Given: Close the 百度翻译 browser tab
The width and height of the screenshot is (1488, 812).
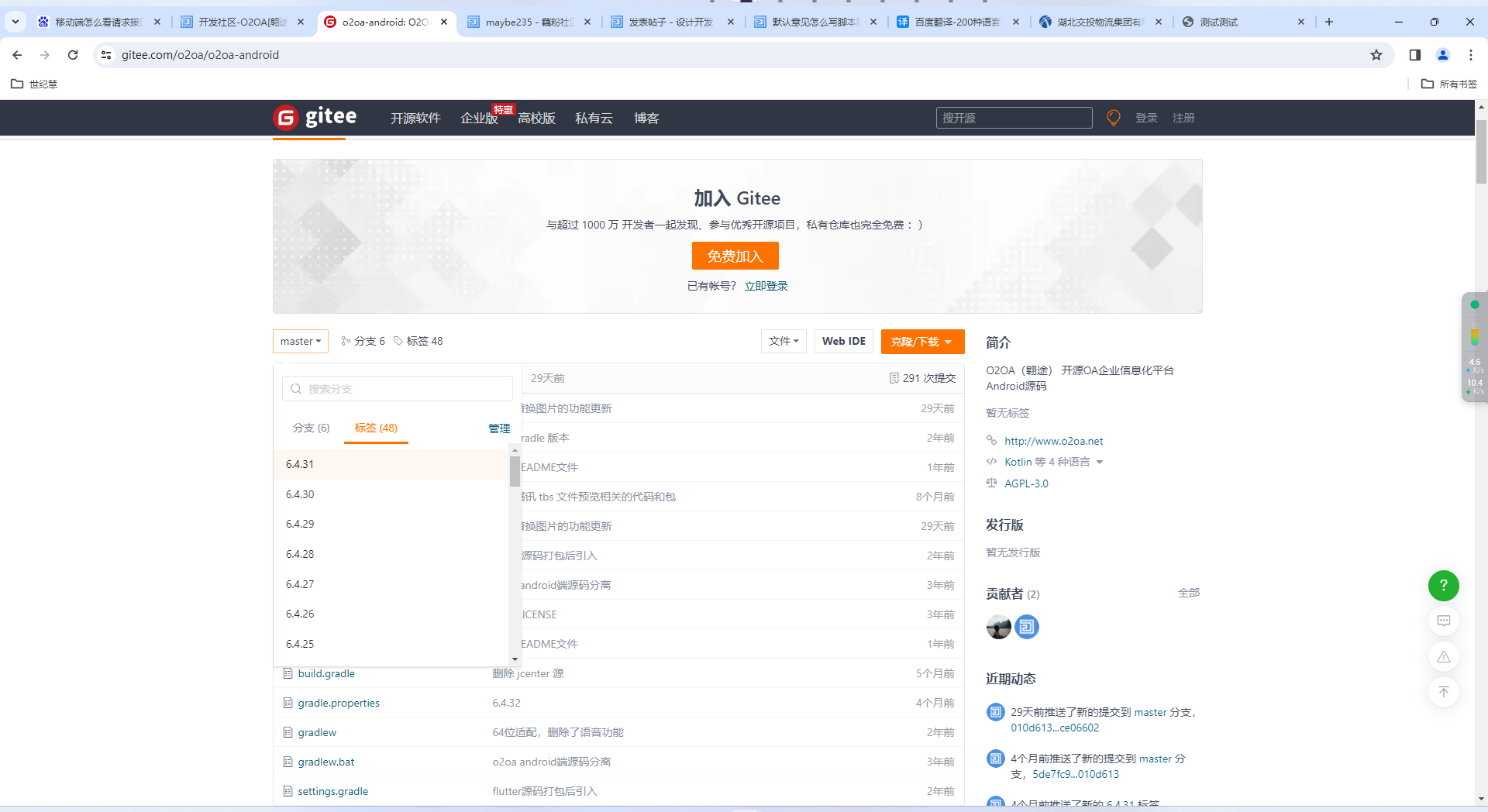Looking at the screenshot, I should tap(1016, 22).
